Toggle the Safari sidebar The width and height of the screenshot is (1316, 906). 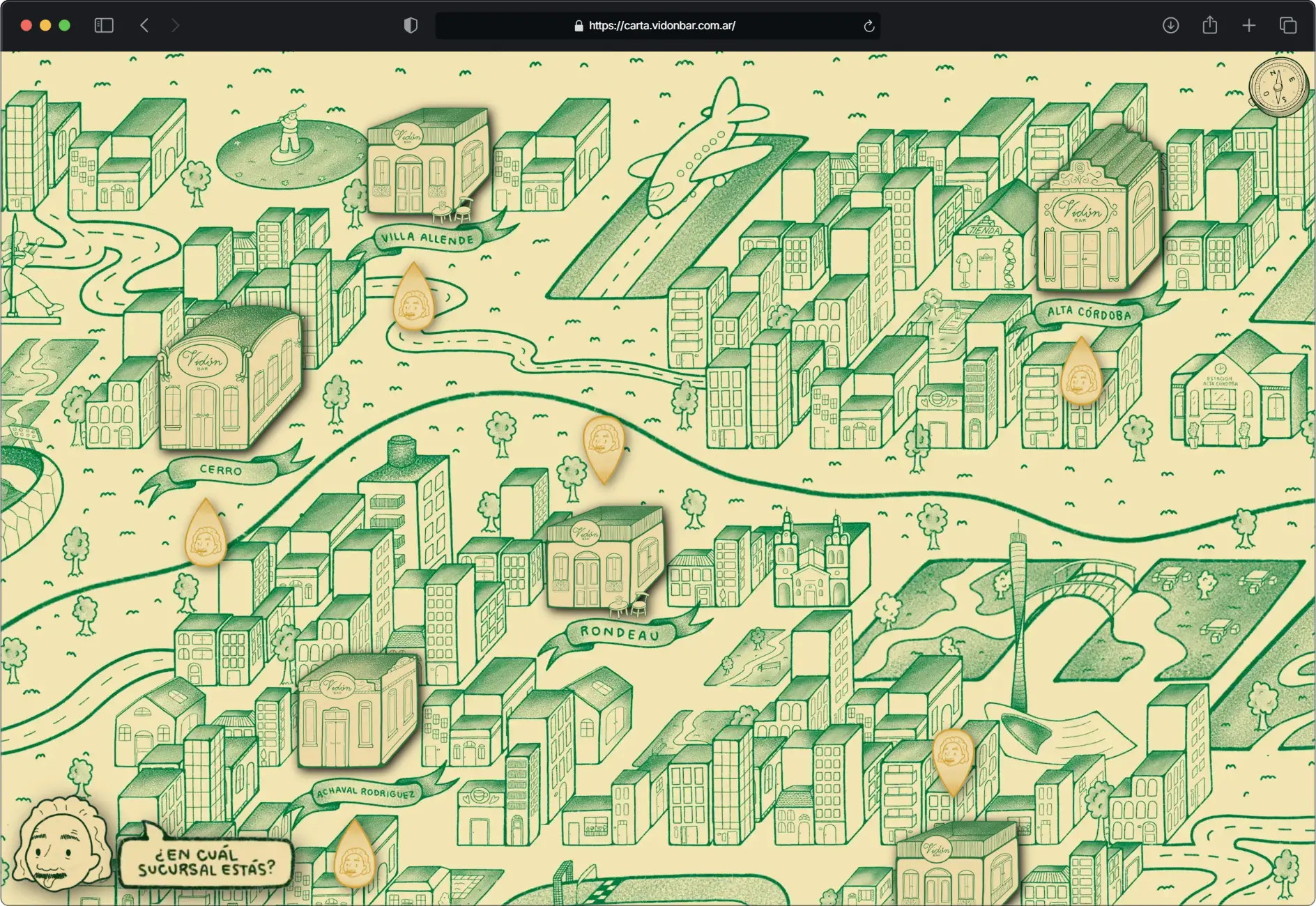point(104,26)
